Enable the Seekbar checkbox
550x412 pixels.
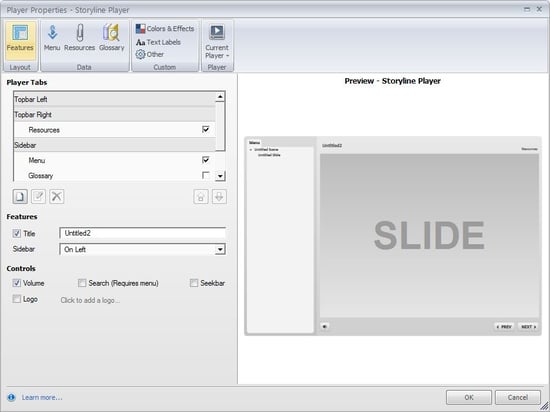(194, 283)
